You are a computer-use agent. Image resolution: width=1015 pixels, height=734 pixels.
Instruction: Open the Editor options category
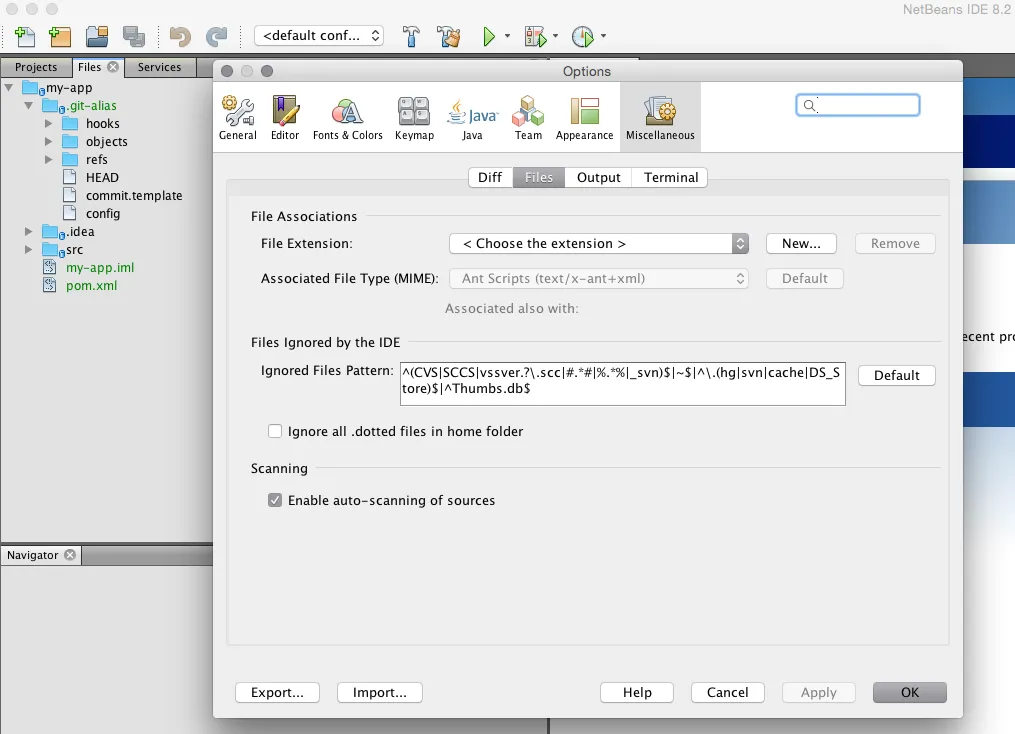pyautogui.click(x=285, y=118)
